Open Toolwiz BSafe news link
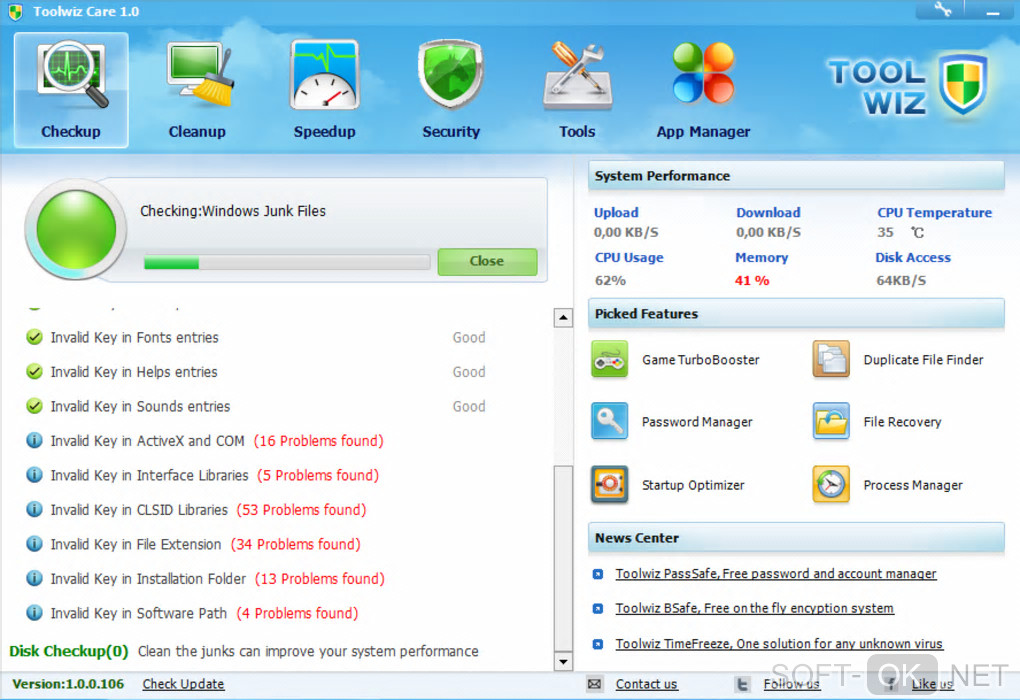 755,608
